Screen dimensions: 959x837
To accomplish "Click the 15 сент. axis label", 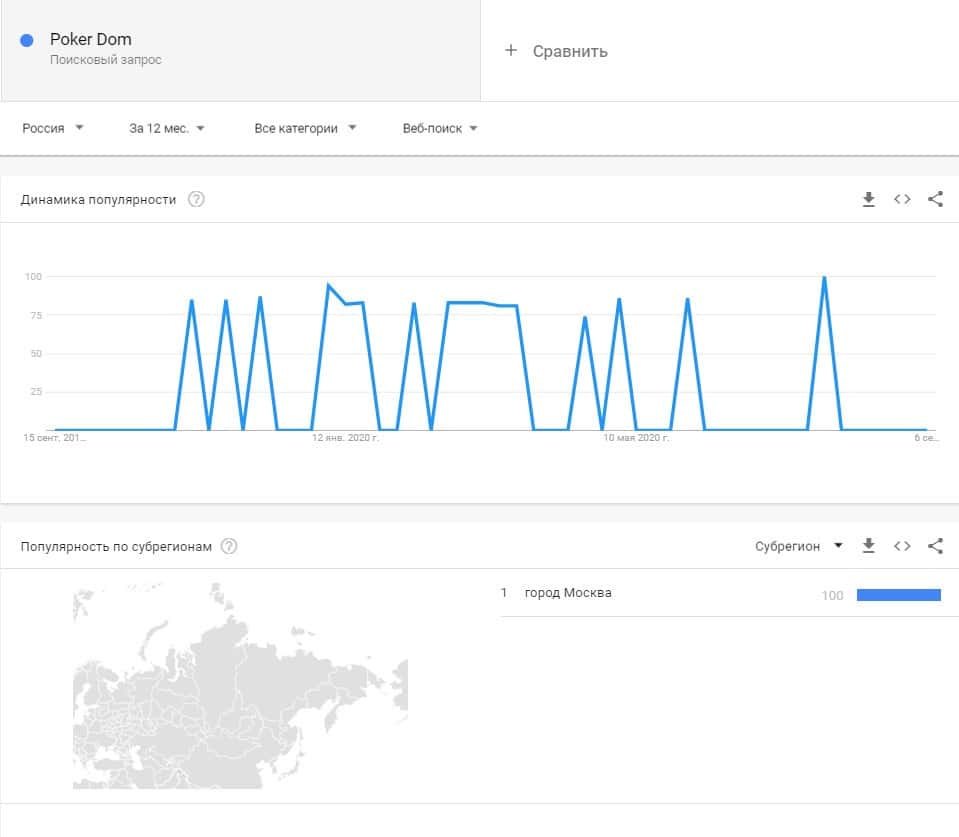I will [x=54, y=438].
